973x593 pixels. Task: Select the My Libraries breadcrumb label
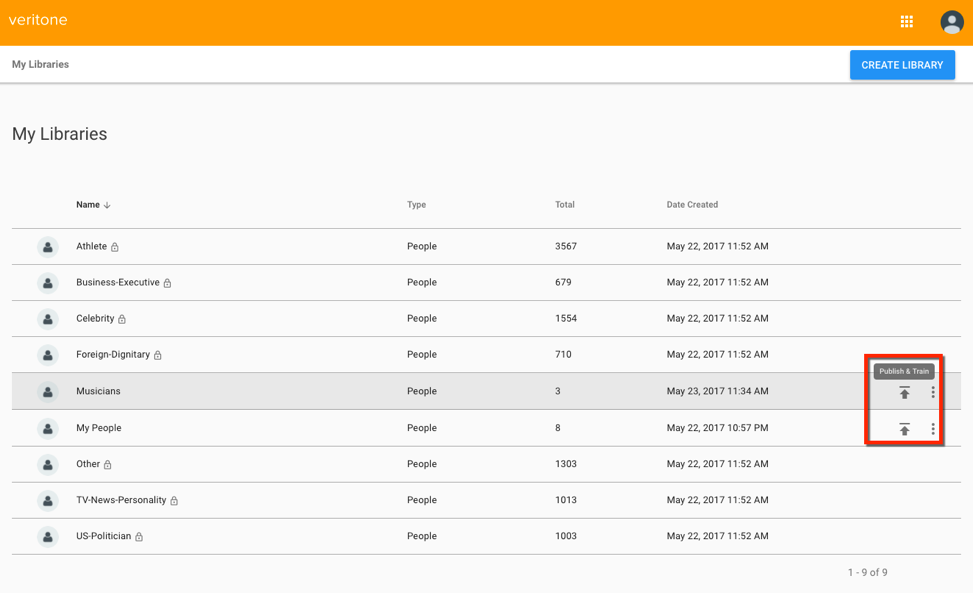click(x=40, y=64)
